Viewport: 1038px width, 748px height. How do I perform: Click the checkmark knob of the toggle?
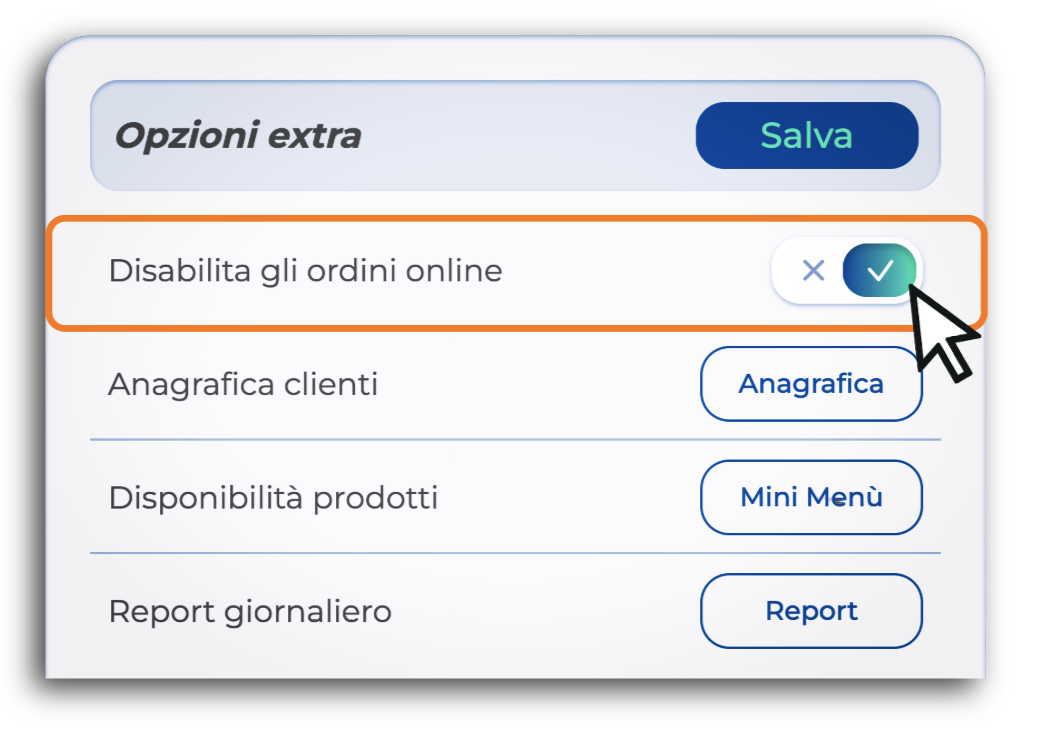click(x=879, y=270)
